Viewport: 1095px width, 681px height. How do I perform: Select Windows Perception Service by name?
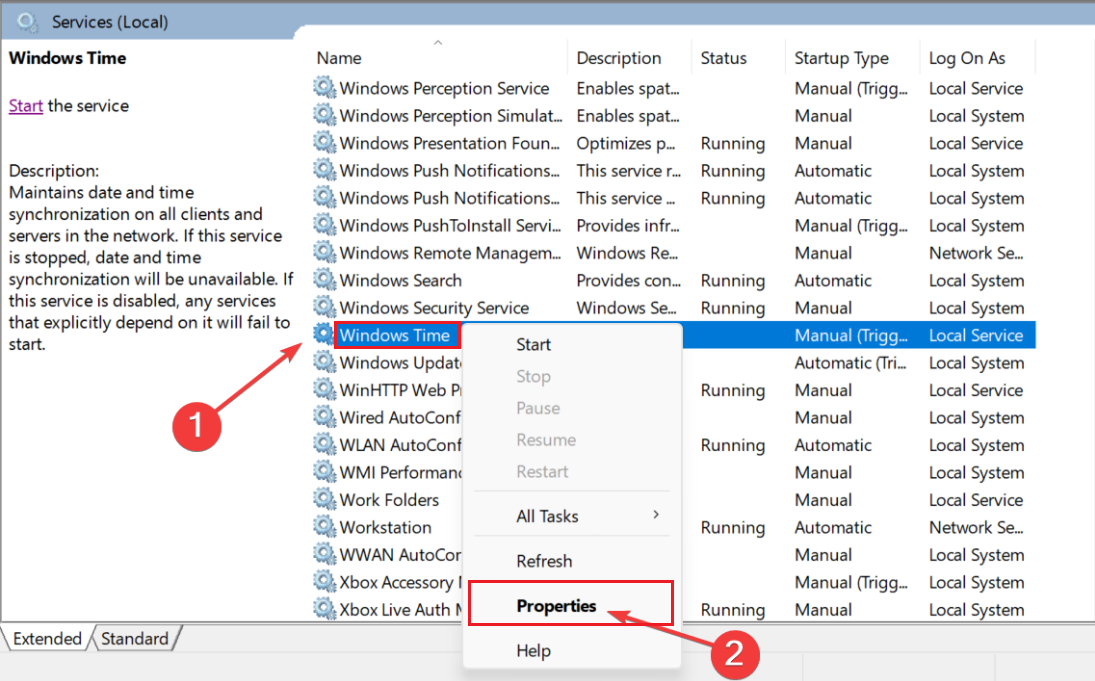point(444,88)
